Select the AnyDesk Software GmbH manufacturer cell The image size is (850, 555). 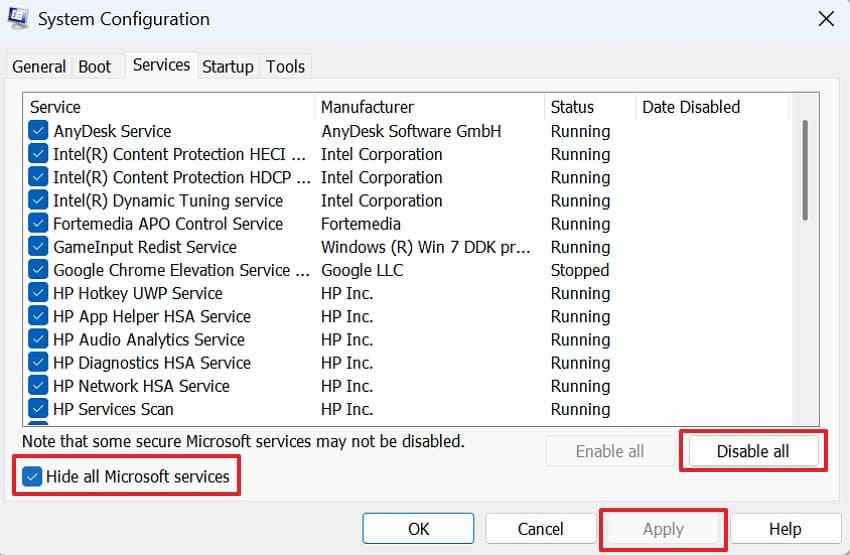click(x=411, y=131)
